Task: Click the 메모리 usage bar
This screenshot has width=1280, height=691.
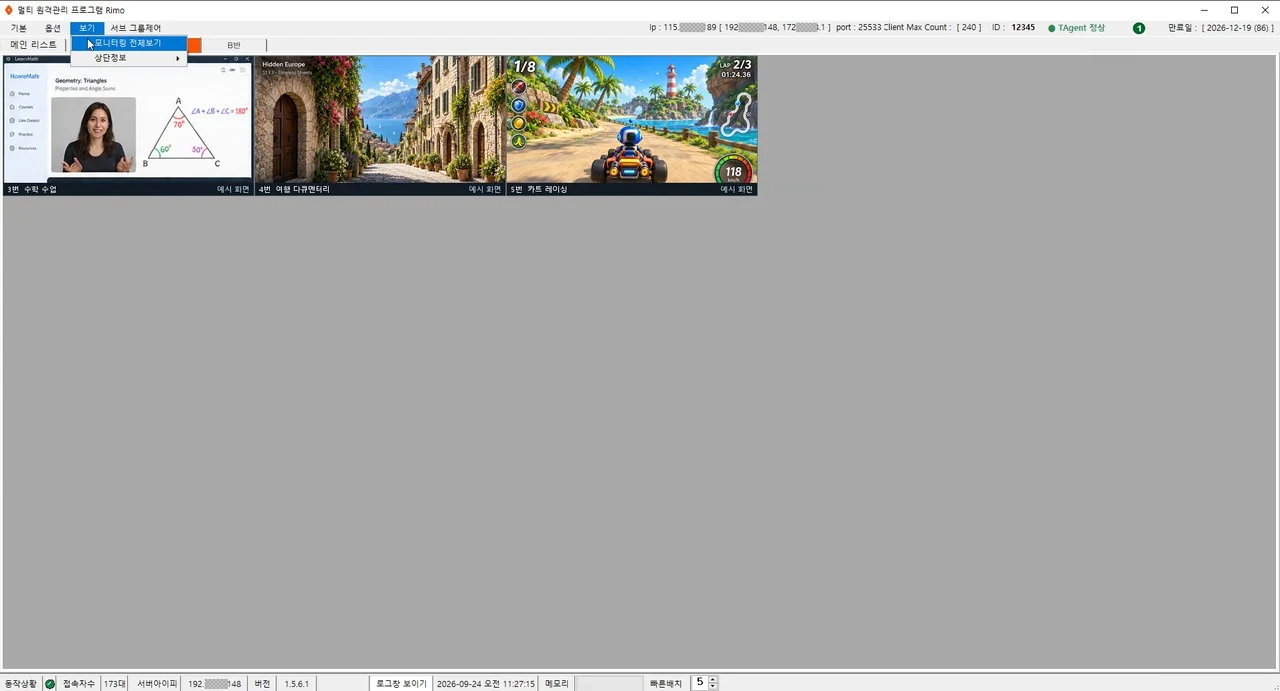Action: [609, 684]
